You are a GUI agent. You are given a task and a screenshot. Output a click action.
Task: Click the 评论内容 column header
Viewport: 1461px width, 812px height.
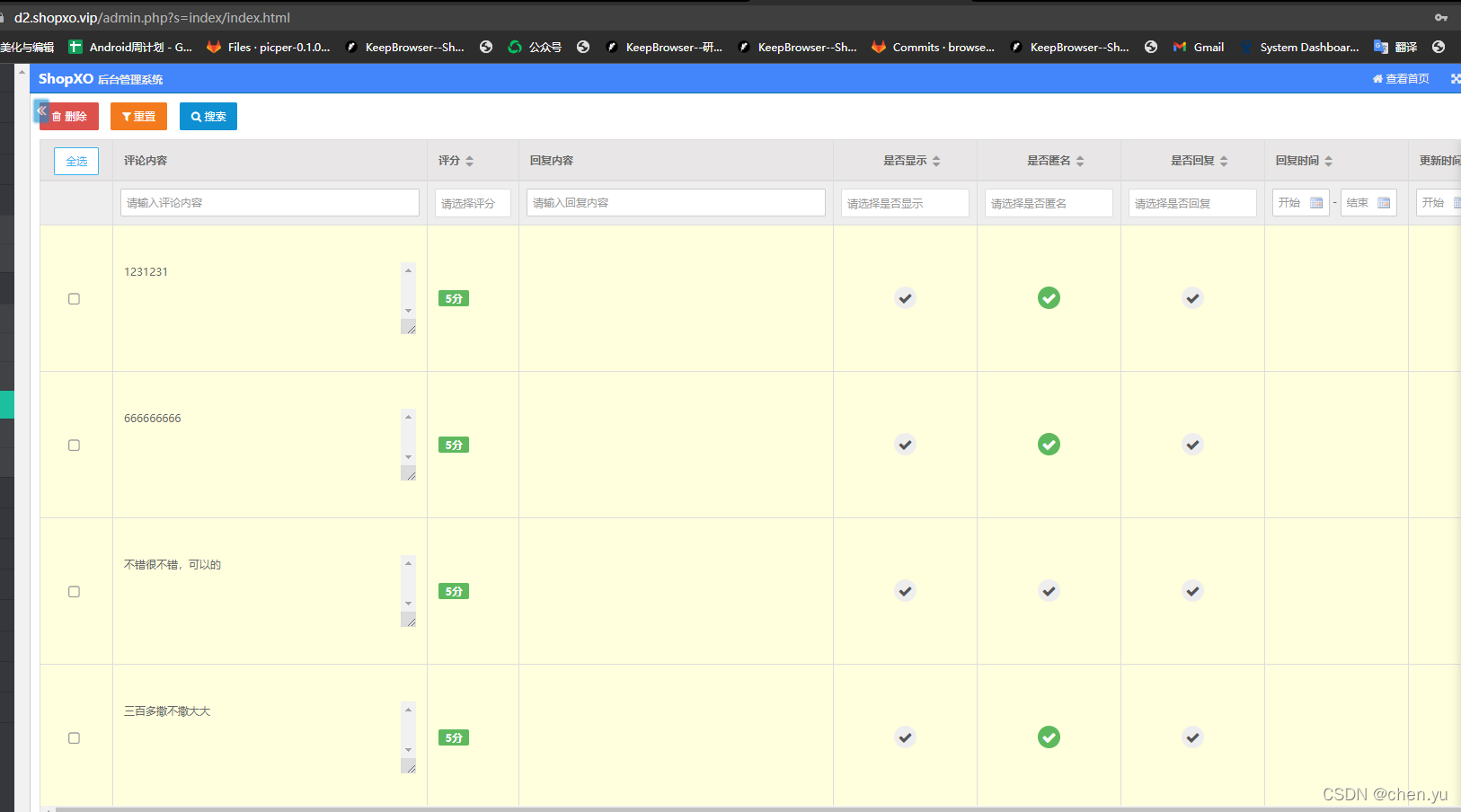146,161
